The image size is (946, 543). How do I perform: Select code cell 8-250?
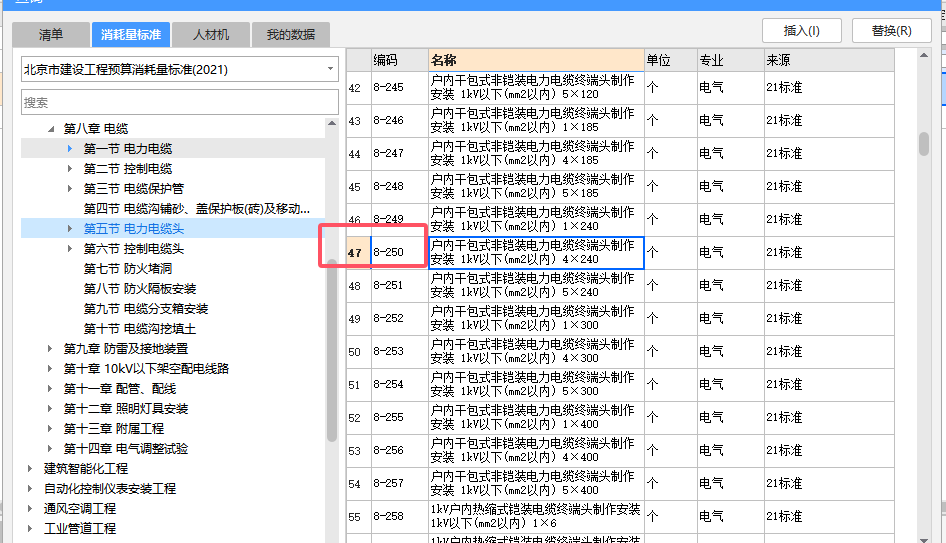tap(399, 252)
